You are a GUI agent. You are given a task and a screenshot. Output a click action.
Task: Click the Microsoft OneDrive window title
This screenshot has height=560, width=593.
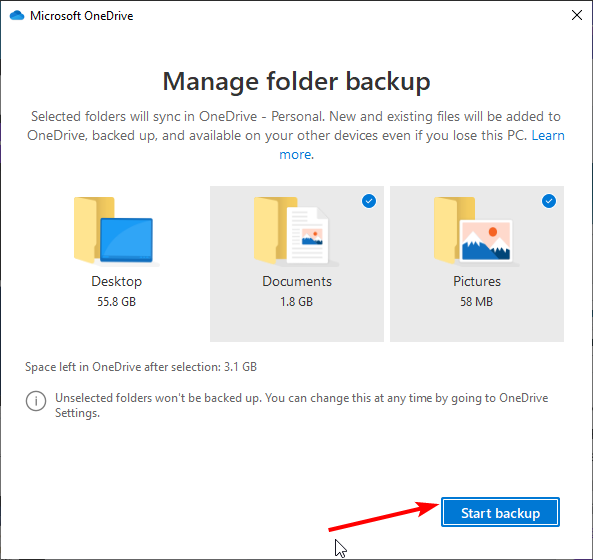tap(82, 16)
